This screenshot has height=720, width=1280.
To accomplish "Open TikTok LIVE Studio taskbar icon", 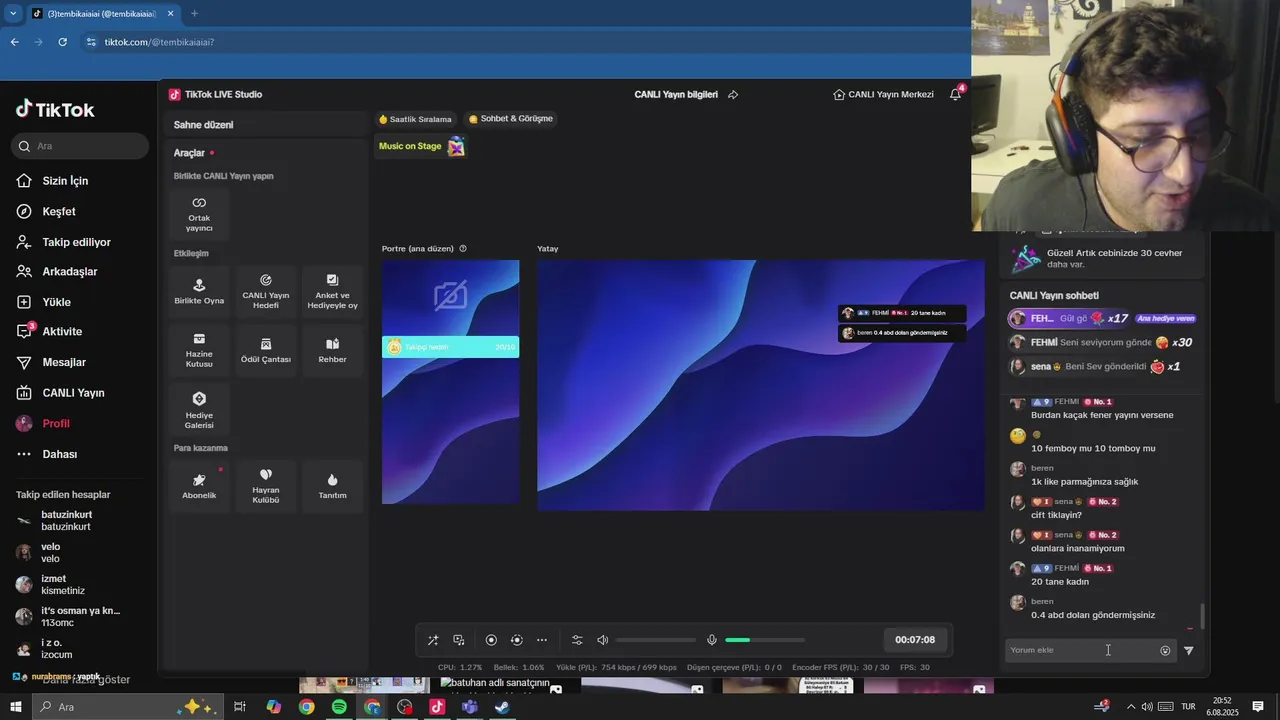I will [x=437, y=707].
